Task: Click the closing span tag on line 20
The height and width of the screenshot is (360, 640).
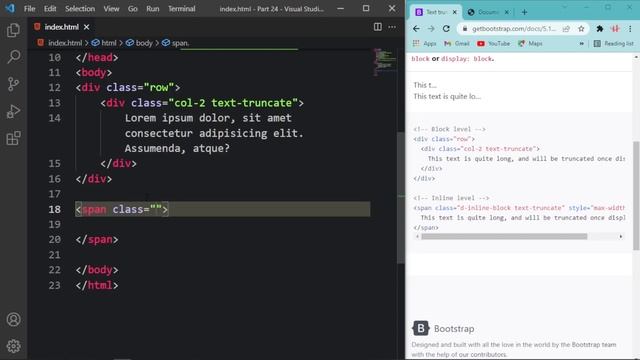Action: pyautogui.click(x=97, y=240)
